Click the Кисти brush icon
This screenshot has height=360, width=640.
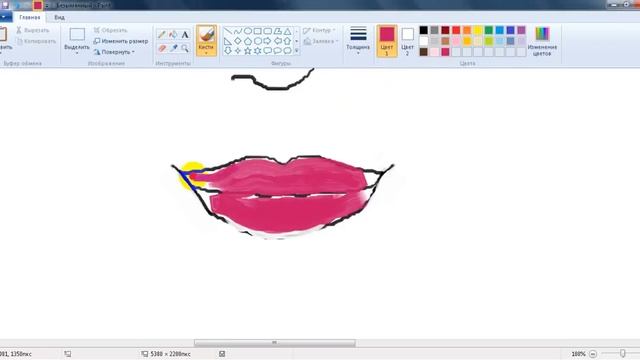207,34
